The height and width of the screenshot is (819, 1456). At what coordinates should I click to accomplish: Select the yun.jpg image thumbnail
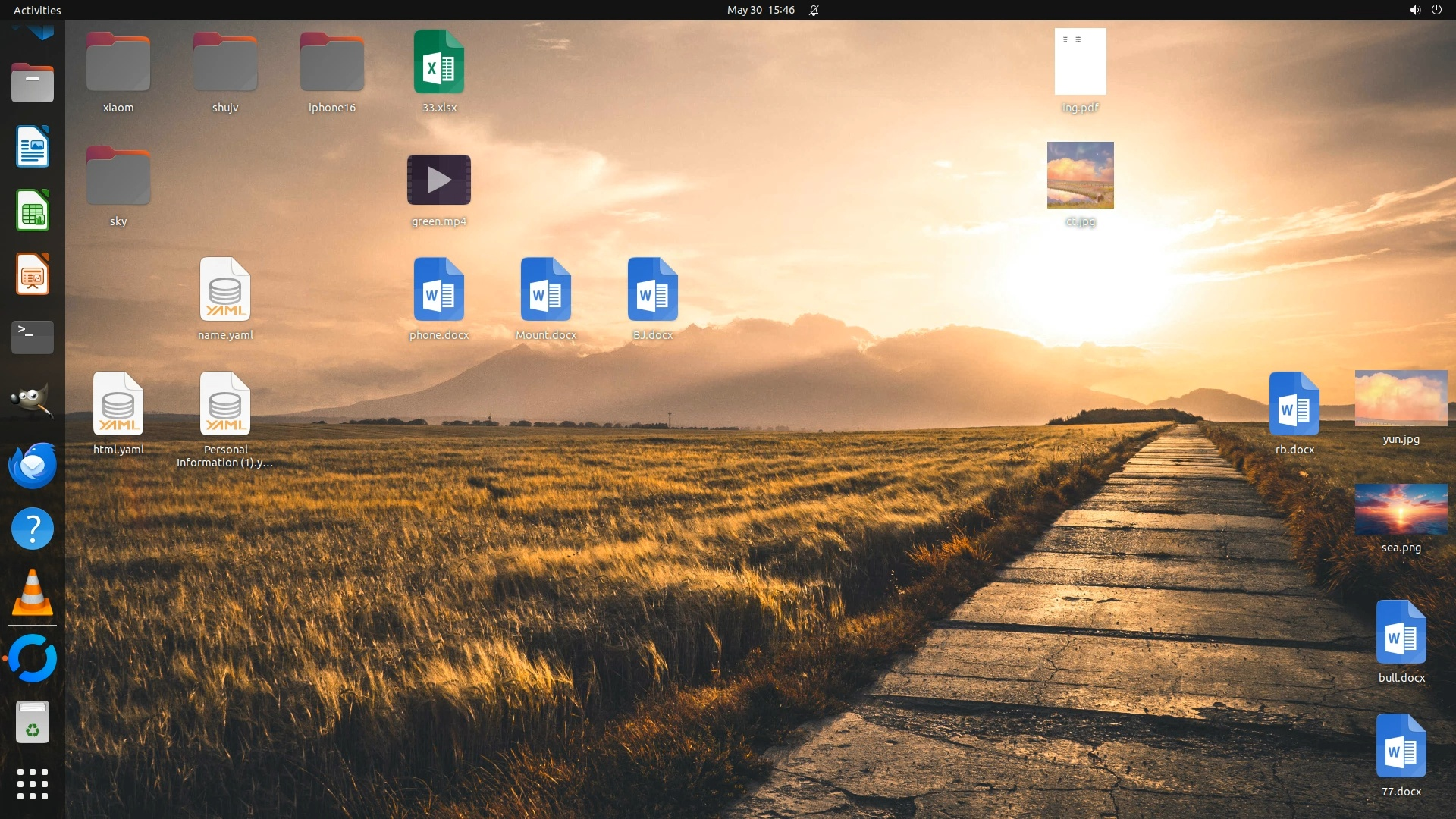[x=1401, y=397]
